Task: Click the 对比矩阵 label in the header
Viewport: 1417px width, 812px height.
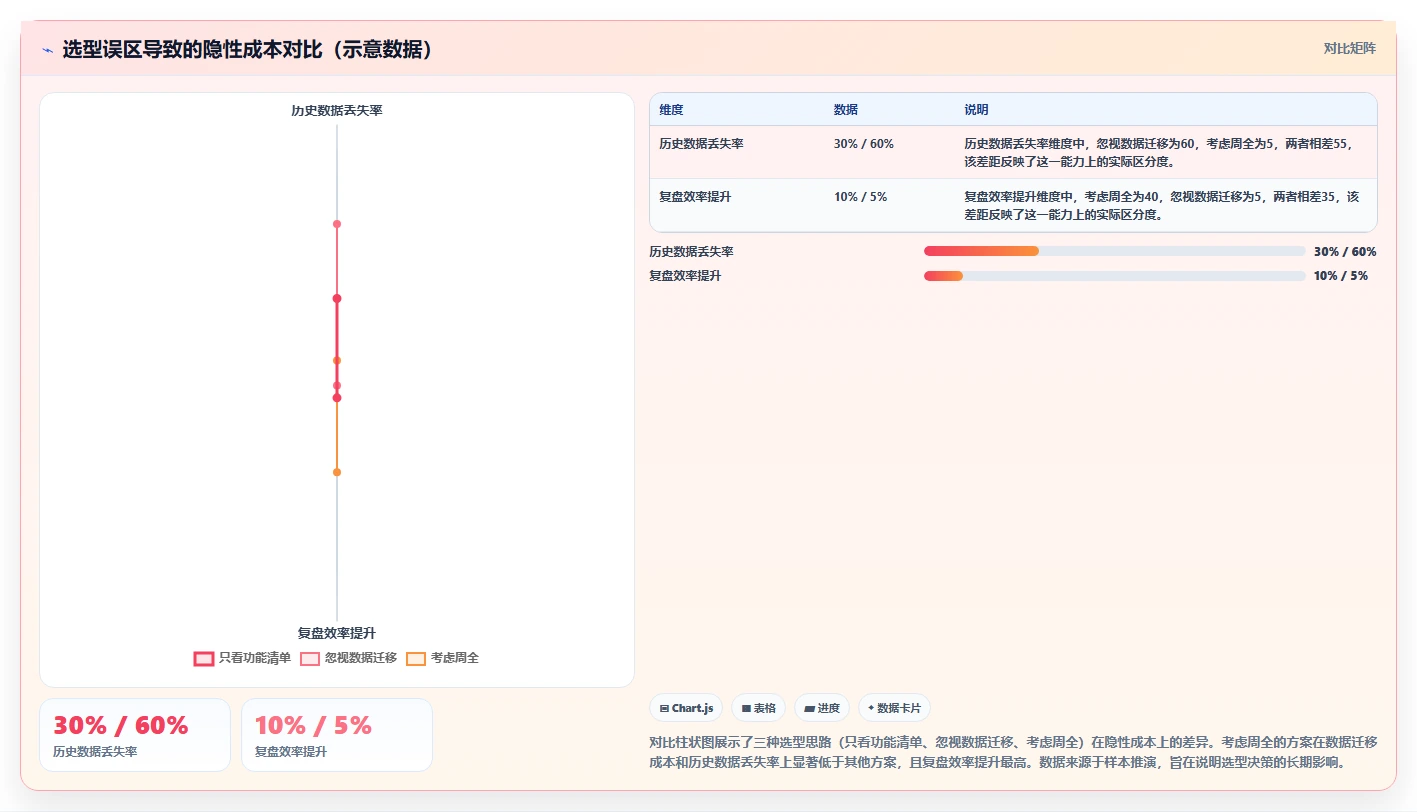Action: click(x=1349, y=48)
